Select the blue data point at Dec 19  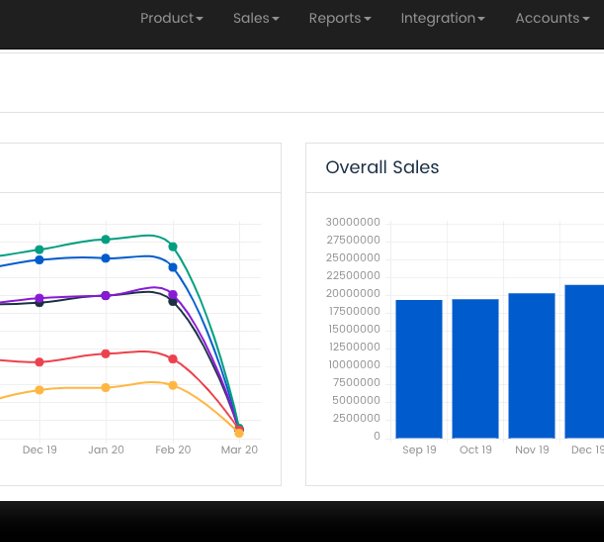coord(39,260)
